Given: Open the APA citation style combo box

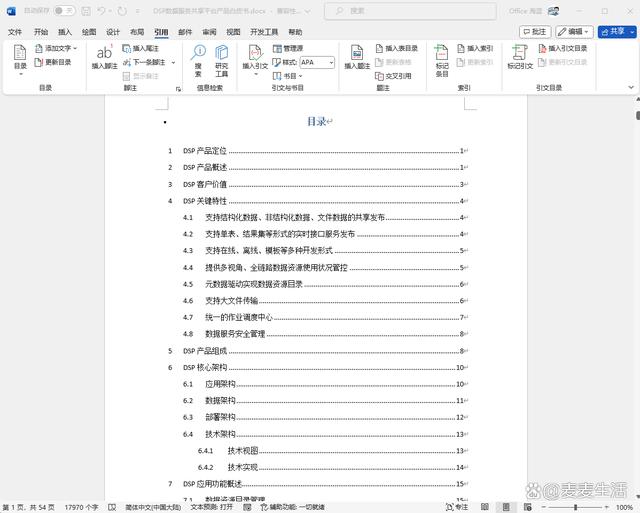Looking at the screenshot, I should tap(317, 62).
